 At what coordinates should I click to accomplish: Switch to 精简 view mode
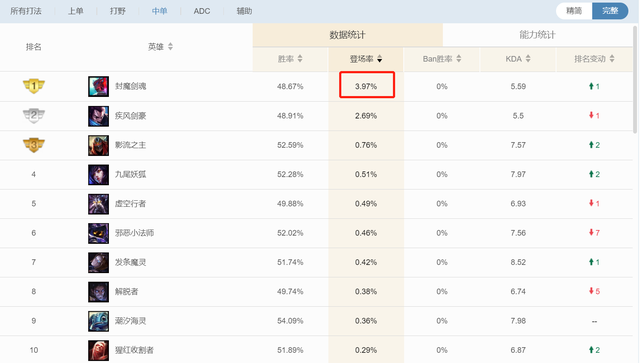(x=574, y=11)
